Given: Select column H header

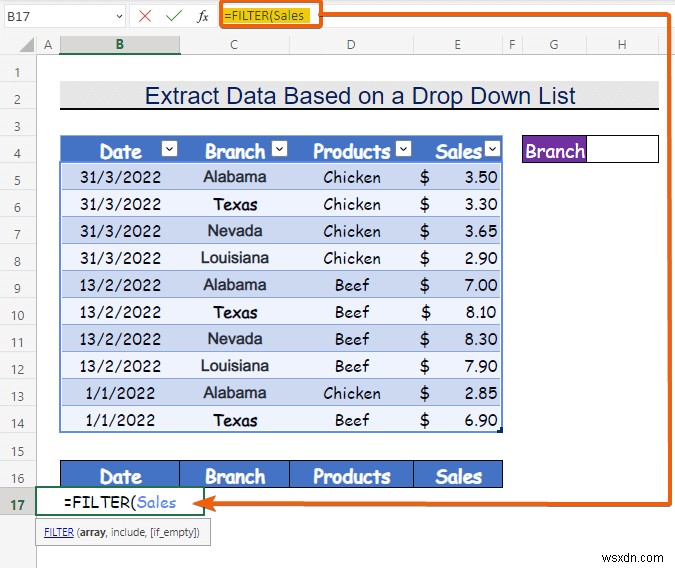Looking at the screenshot, I should pos(622,44).
